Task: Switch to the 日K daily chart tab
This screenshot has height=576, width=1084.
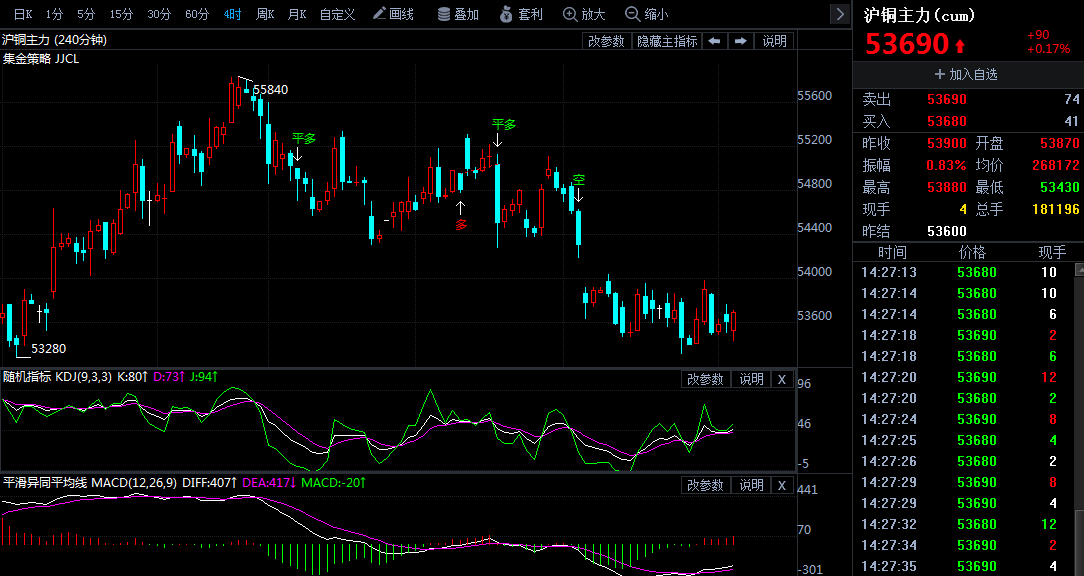Action: click(22, 14)
